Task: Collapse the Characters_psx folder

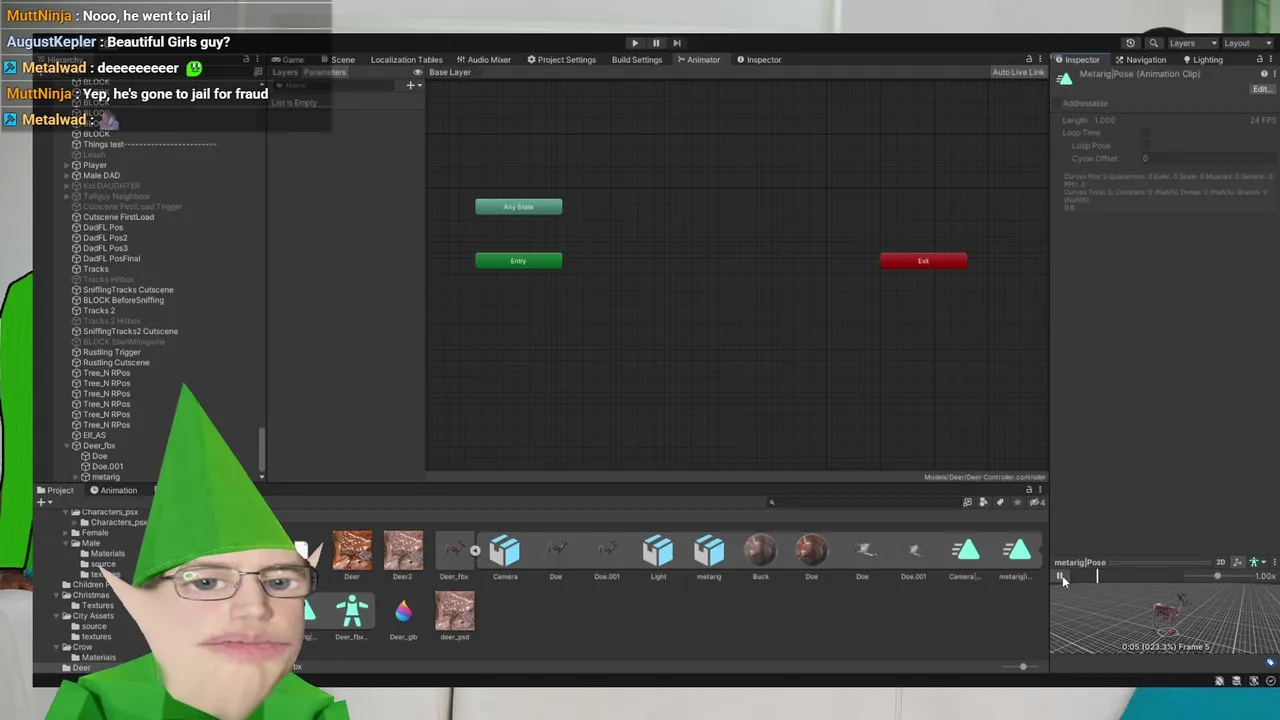Action: coord(67,512)
